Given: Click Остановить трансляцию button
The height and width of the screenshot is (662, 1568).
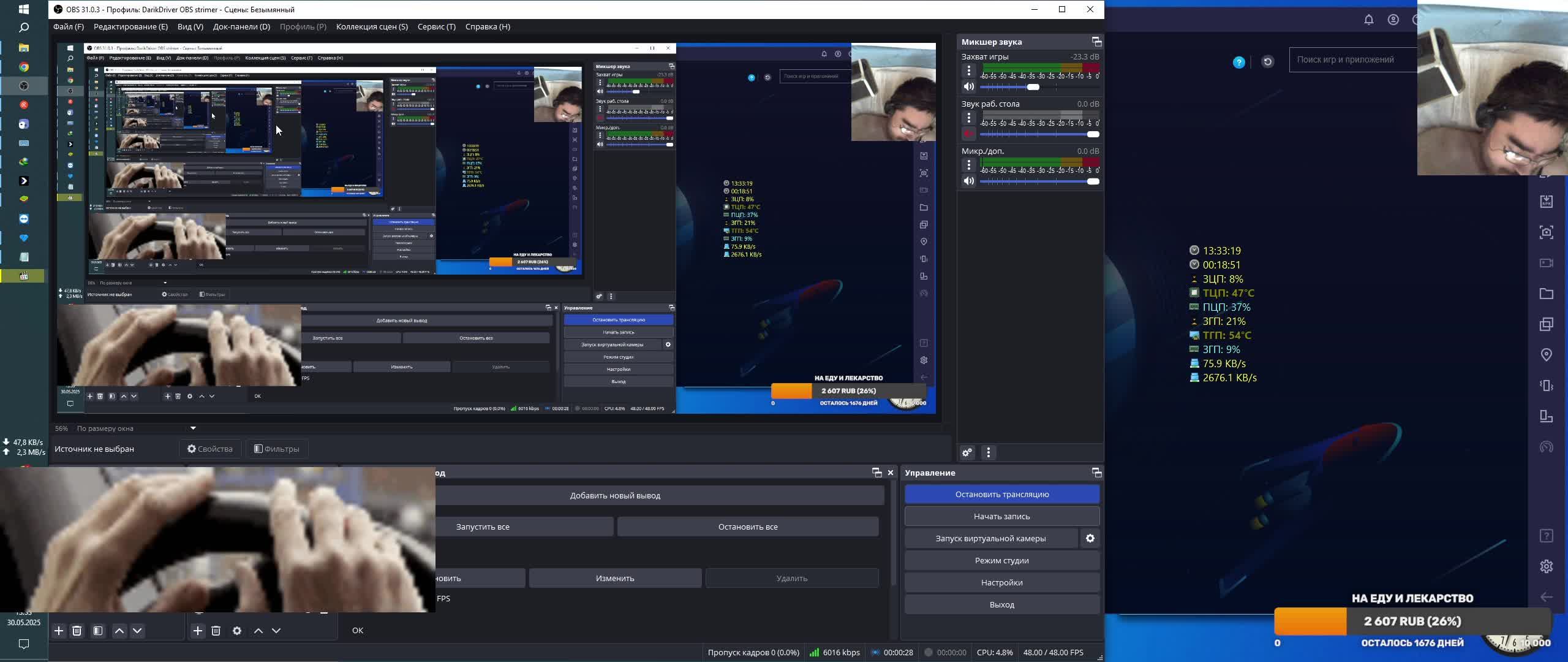Looking at the screenshot, I should coord(1001,494).
